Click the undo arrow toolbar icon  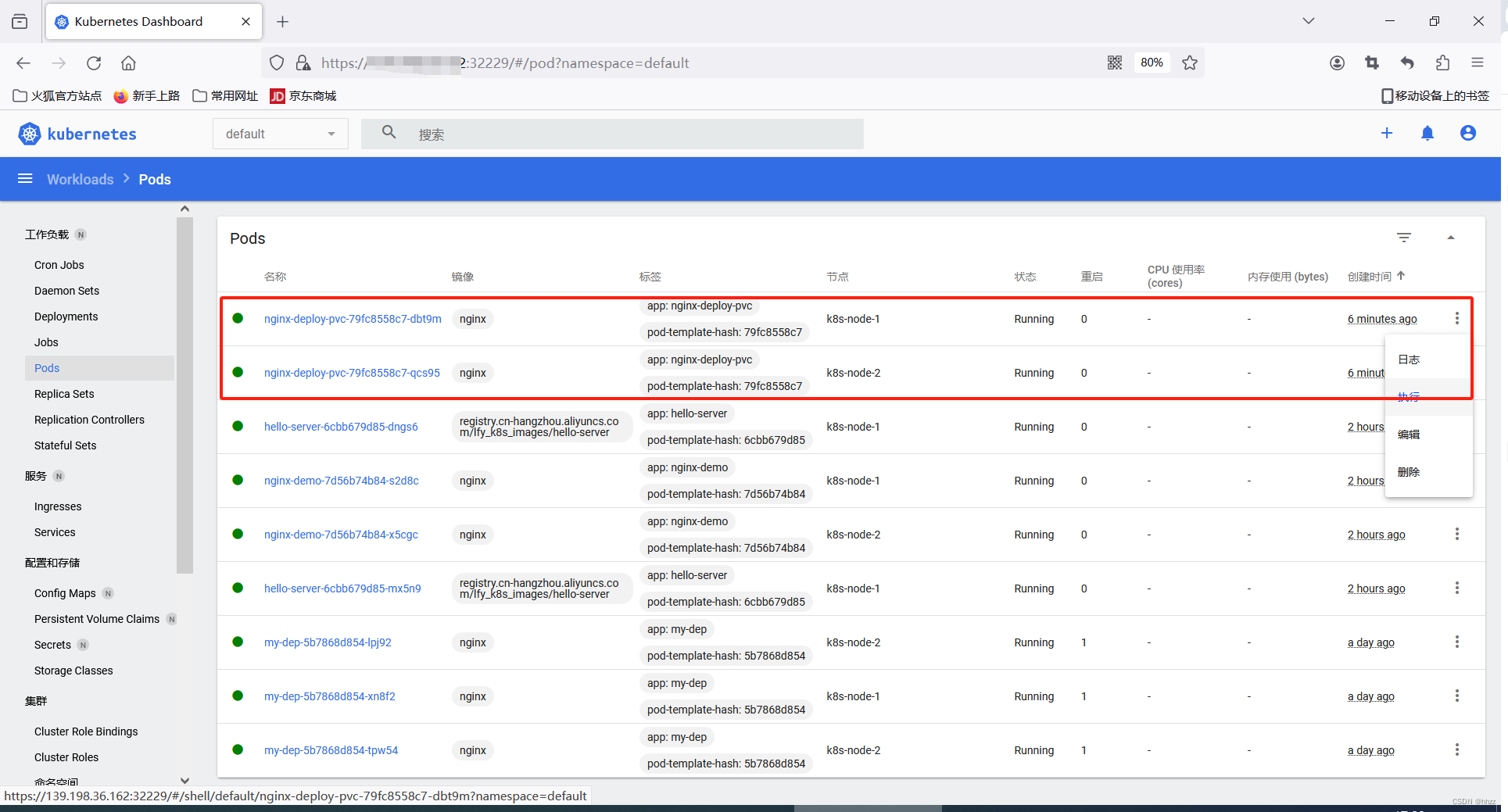(1407, 63)
